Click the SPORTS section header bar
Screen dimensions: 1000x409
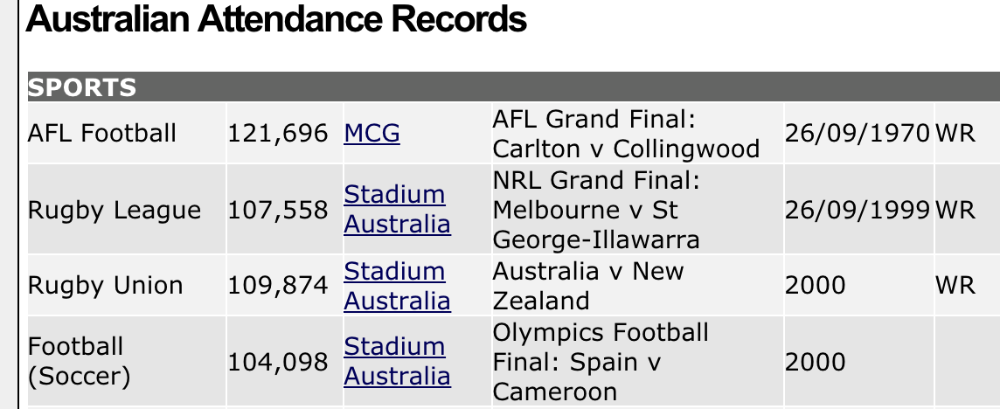pyautogui.click(x=513, y=87)
